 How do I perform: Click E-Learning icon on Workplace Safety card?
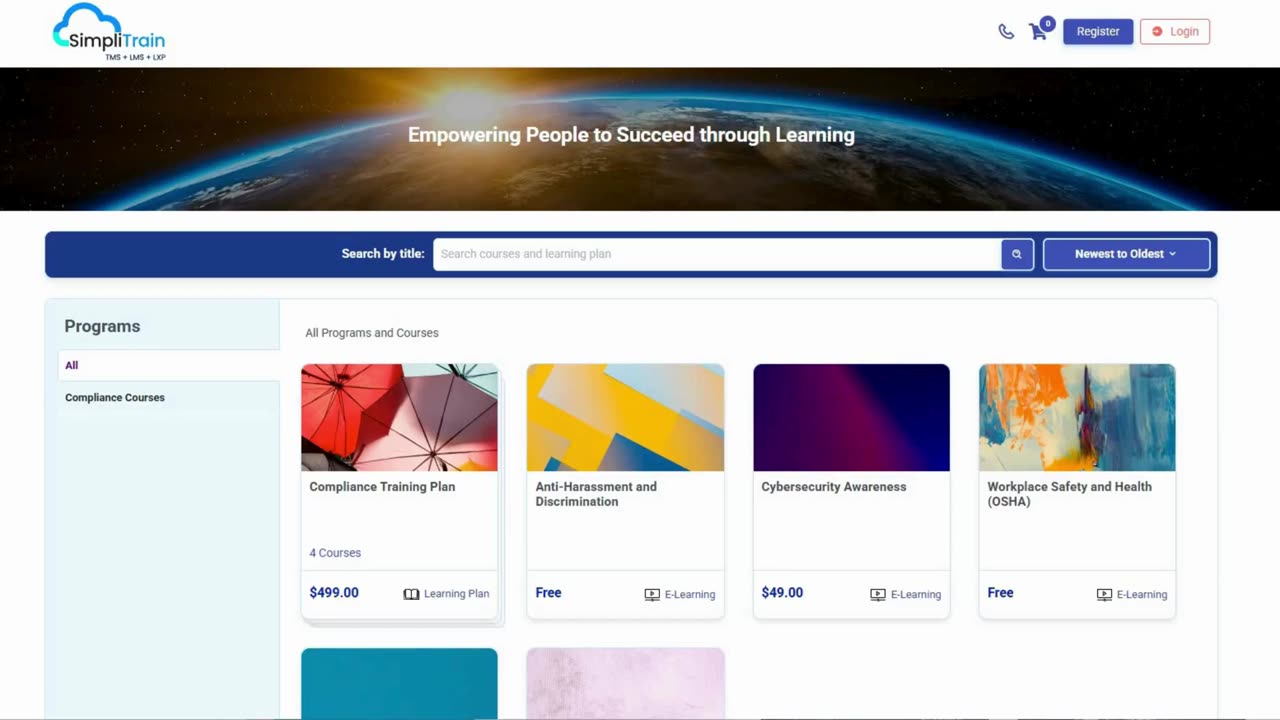[1104, 594]
